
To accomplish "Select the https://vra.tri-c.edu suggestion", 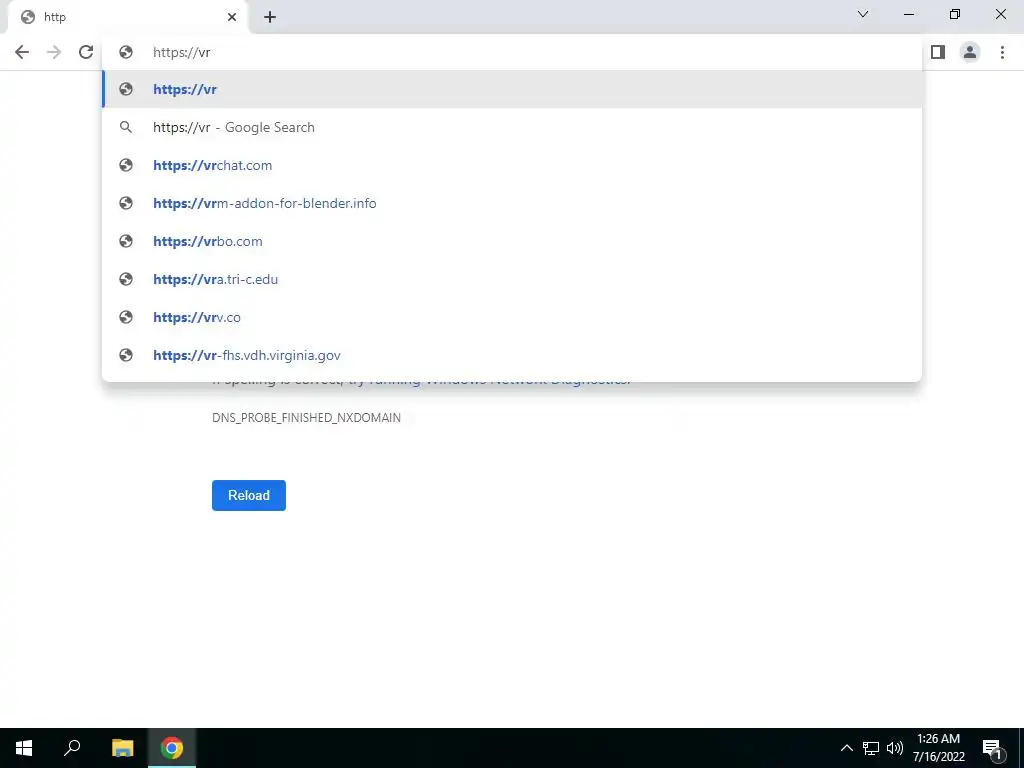I will click(x=512, y=279).
